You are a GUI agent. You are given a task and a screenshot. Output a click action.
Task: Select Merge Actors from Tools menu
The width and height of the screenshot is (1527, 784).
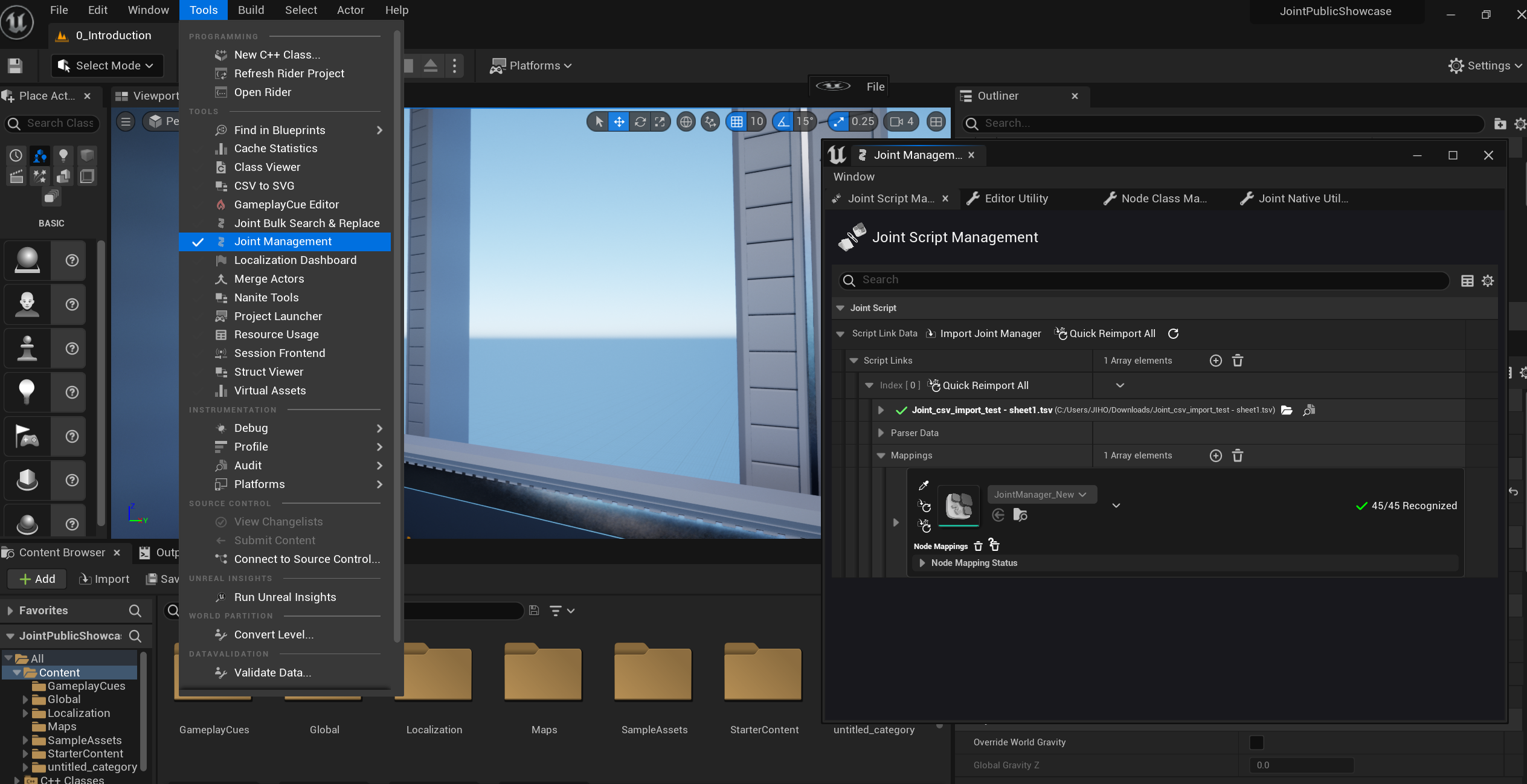click(x=269, y=279)
